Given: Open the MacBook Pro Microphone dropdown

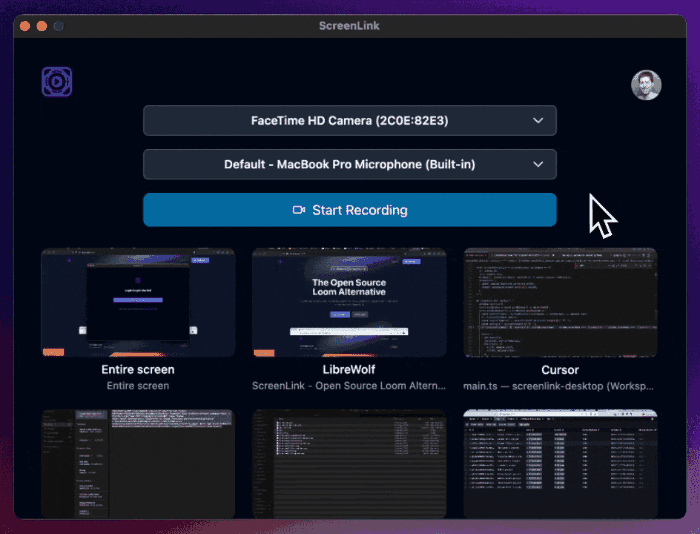Looking at the screenshot, I should pyautogui.click(x=350, y=164).
